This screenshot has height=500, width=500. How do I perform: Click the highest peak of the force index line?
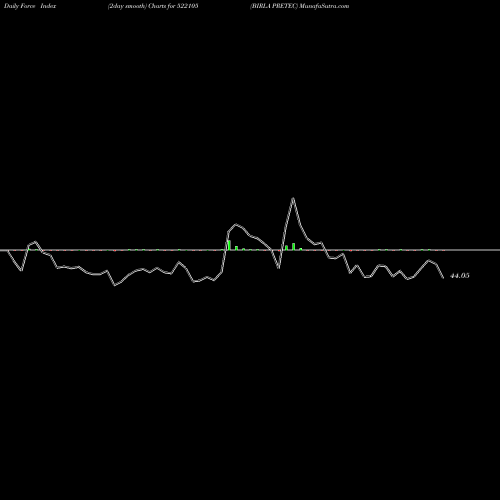tap(293, 198)
